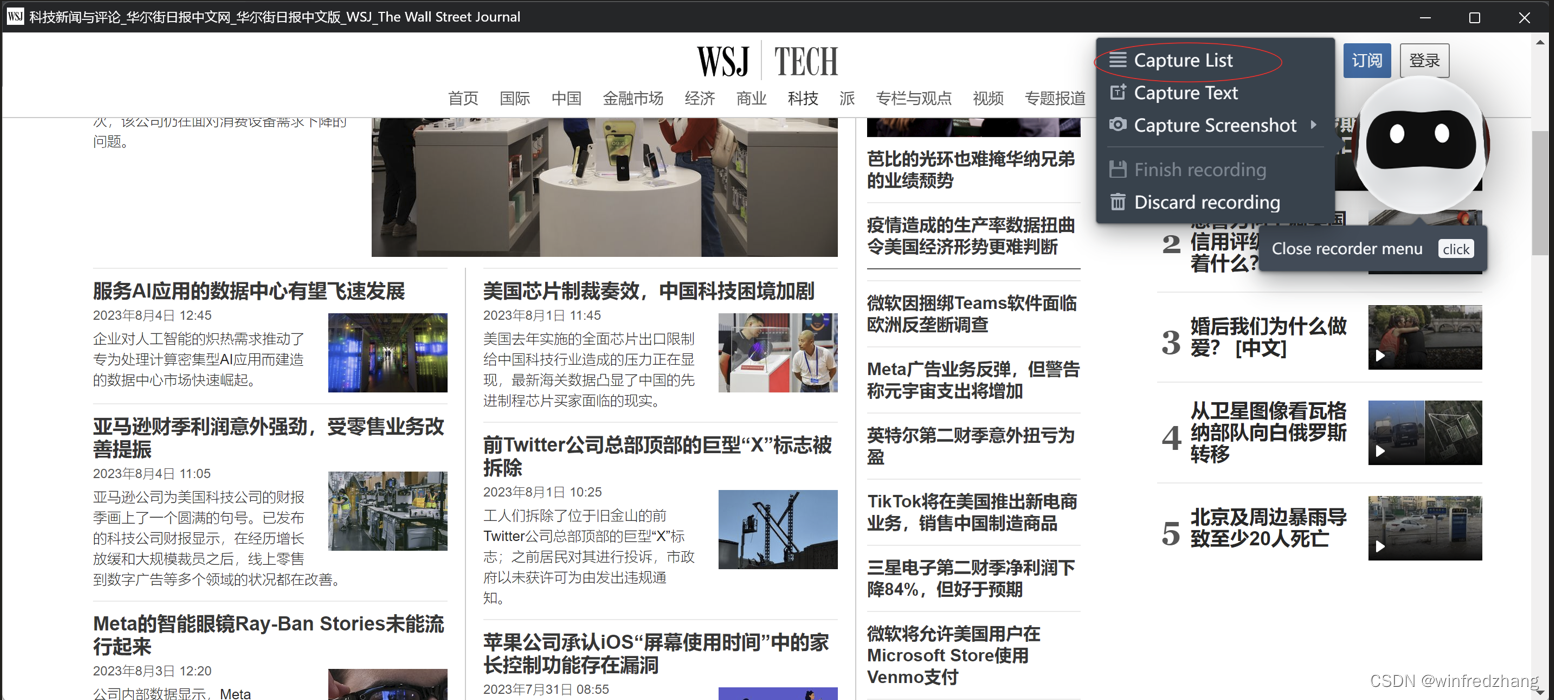
Task: Maximize the WSJ browser window
Action: point(1474,17)
